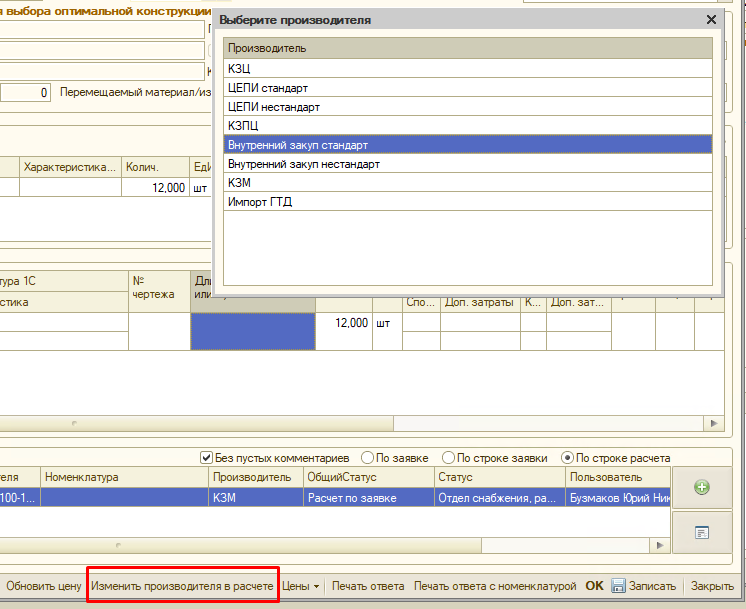Select the Отдел снабжения status cell
Image resolution: width=746 pixels, height=609 pixels.
coord(500,498)
